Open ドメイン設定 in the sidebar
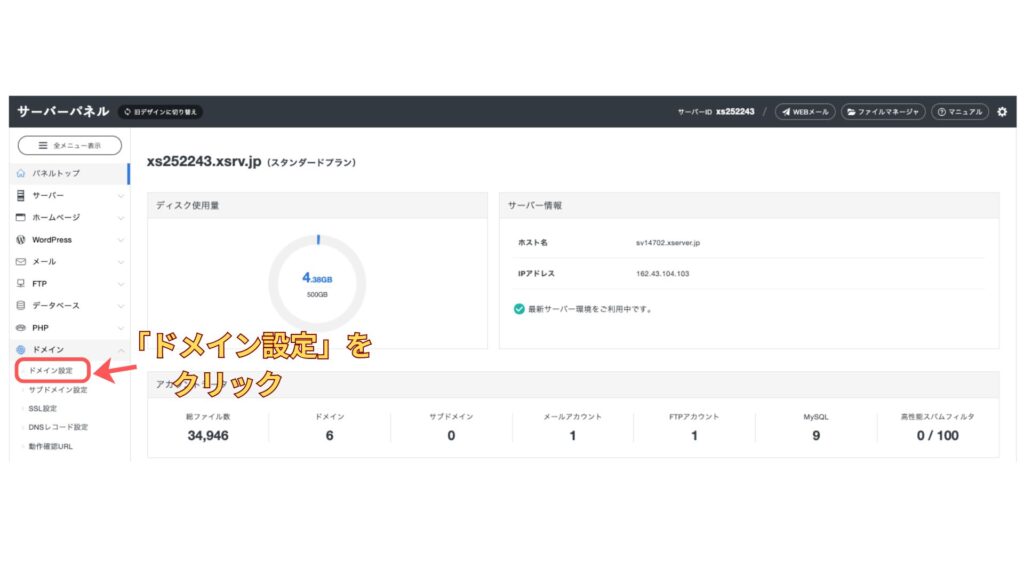Viewport: 1024px width, 576px height. click(51, 371)
